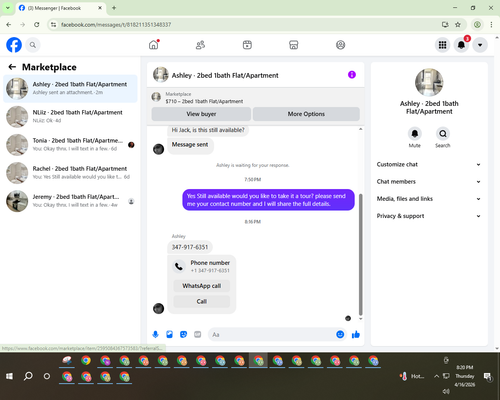Open Windows action center notifications icon
The image size is (500, 400).
pyautogui.click(x=487, y=376)
